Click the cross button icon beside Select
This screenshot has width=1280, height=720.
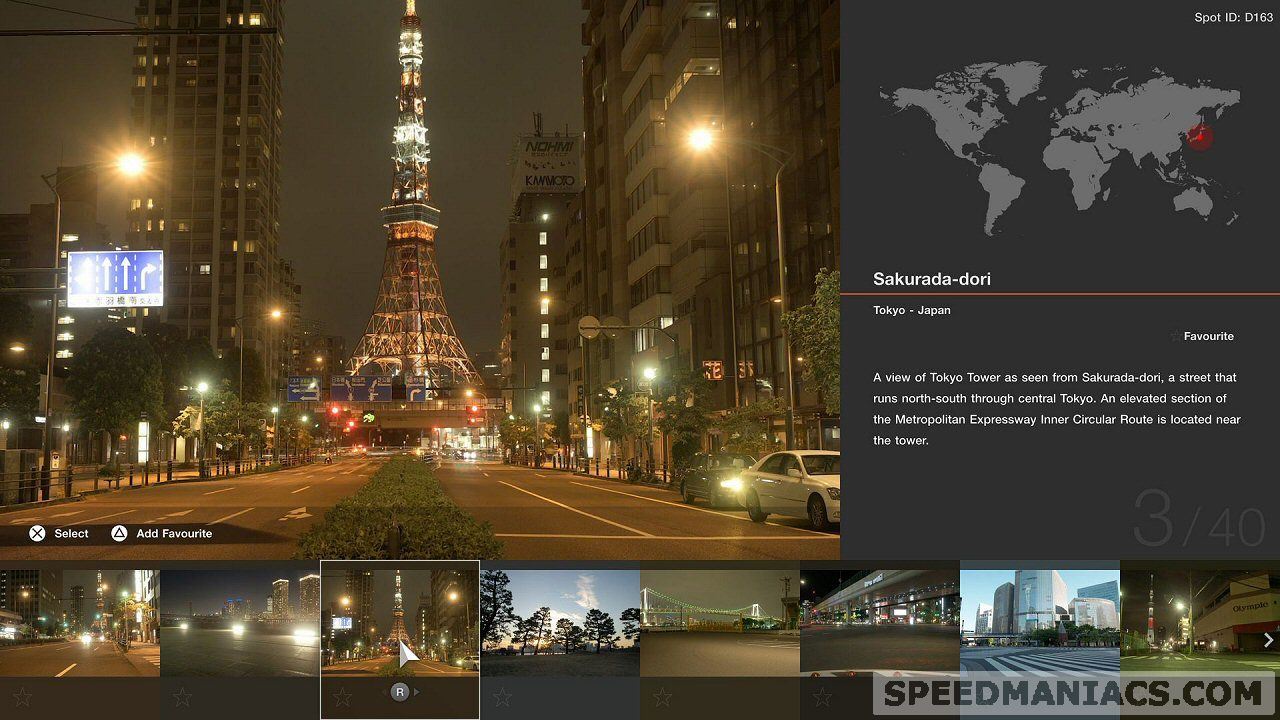tap(37, 533)
